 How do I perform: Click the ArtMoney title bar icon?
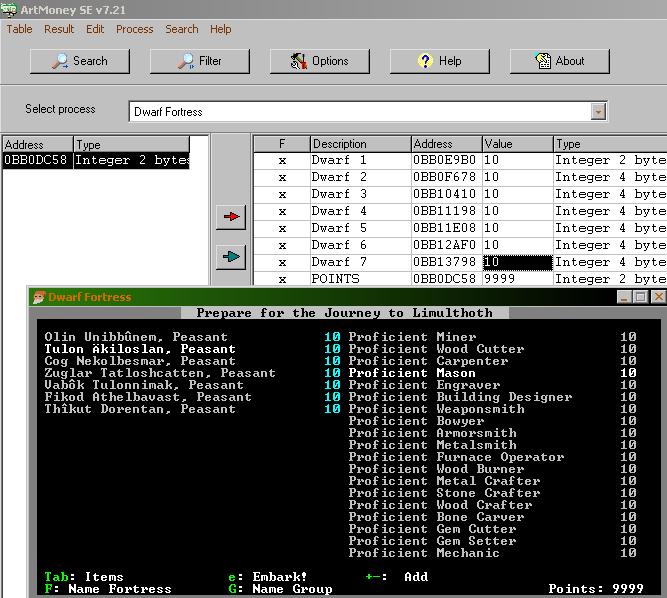coord(9,9)
